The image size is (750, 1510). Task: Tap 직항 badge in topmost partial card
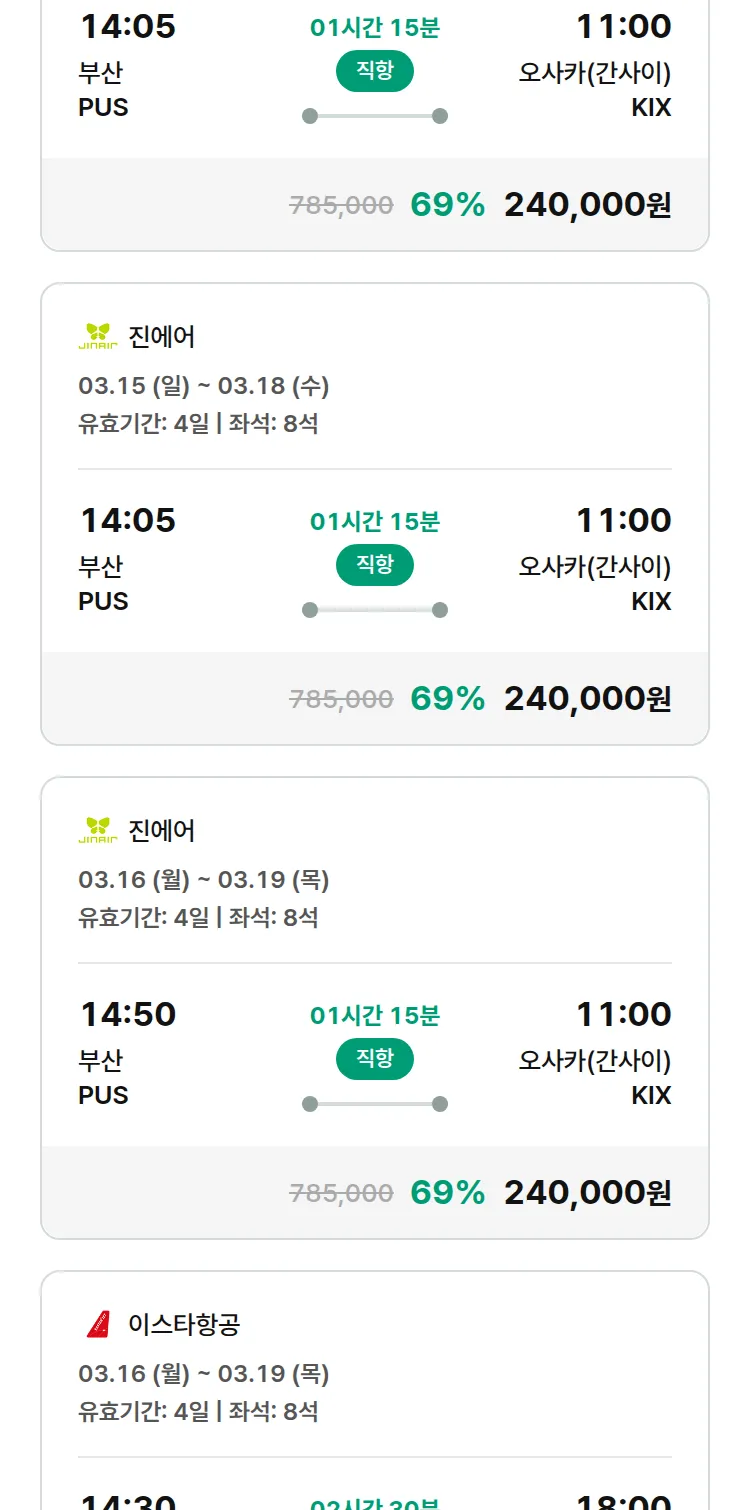[375, 71]
